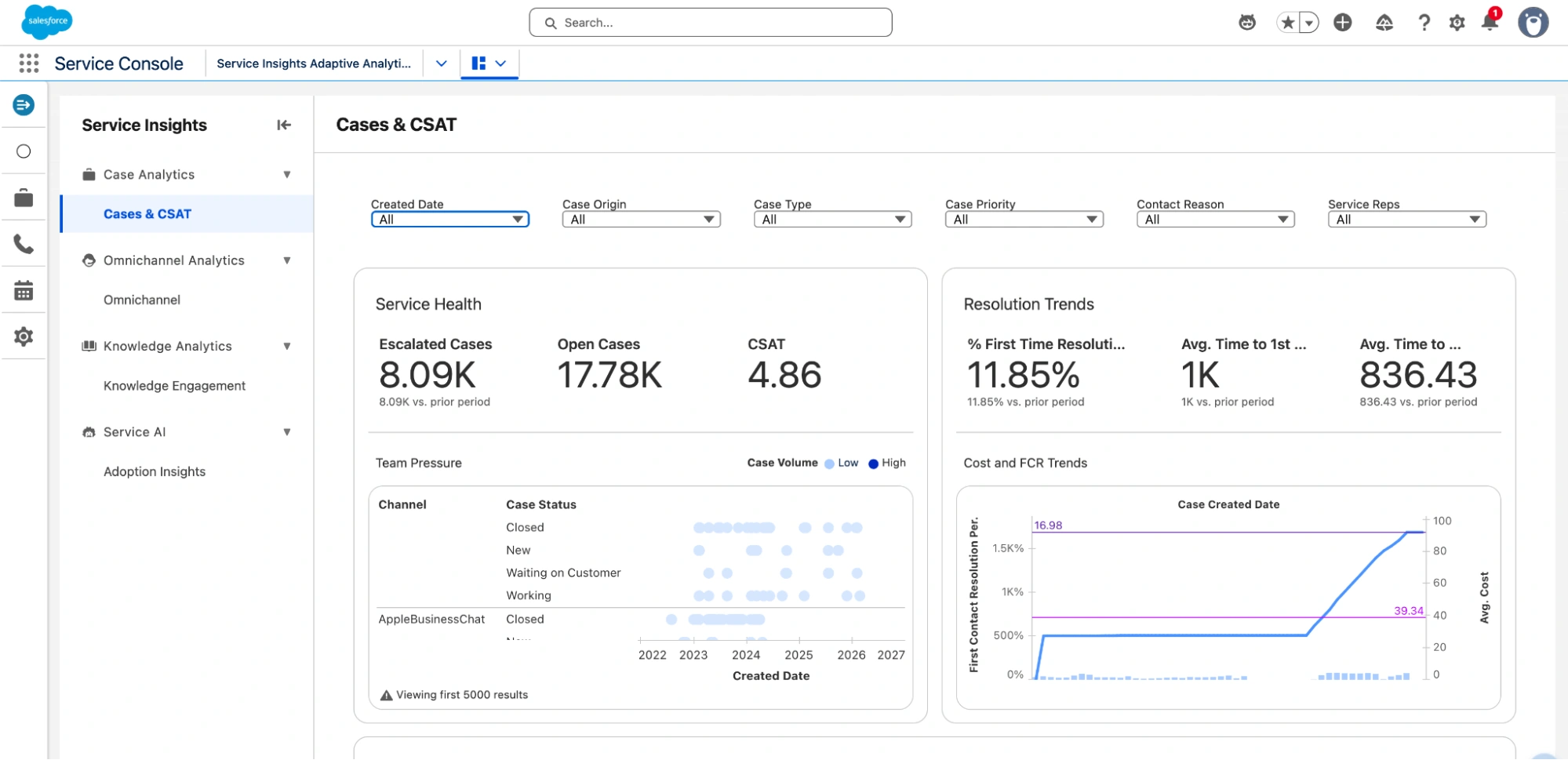This screenshot has width=1568, height=760.
Task: Open the Adoption Insights sidebar page
Action: (x=155, y=471)
